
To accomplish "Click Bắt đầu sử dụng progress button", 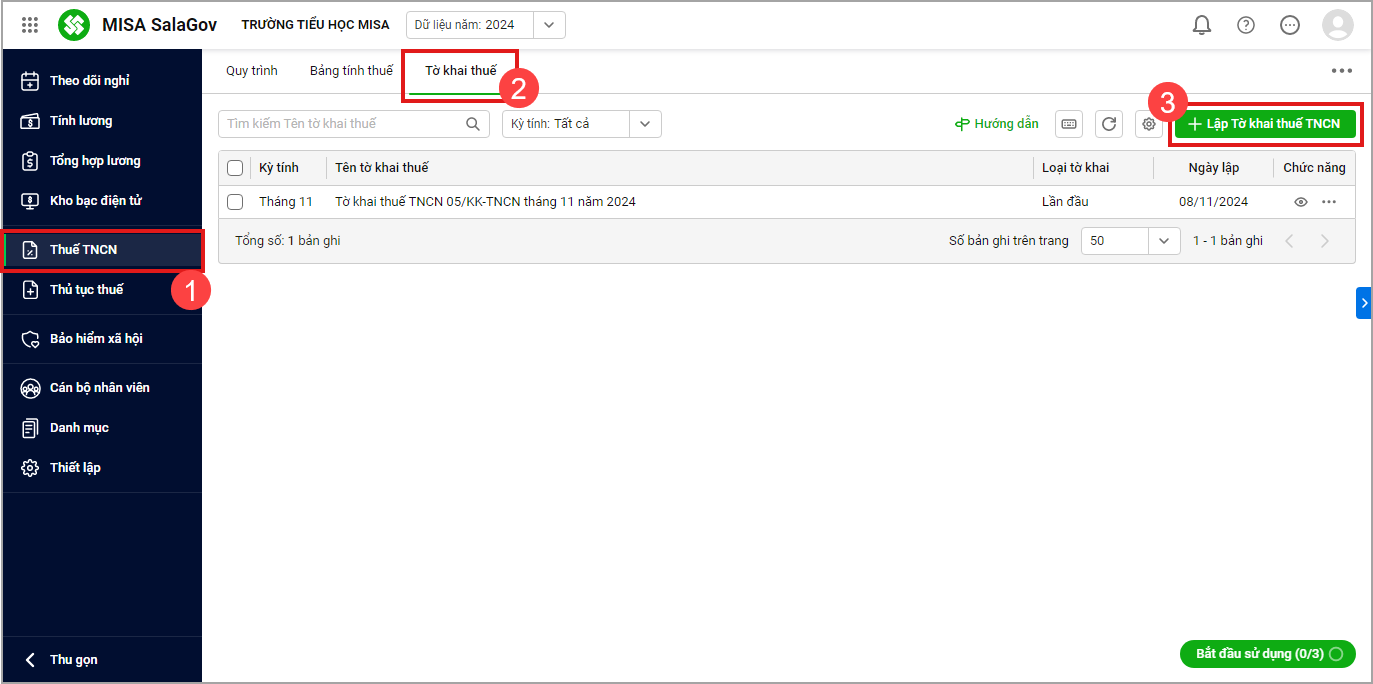I will pos(1267,654).
